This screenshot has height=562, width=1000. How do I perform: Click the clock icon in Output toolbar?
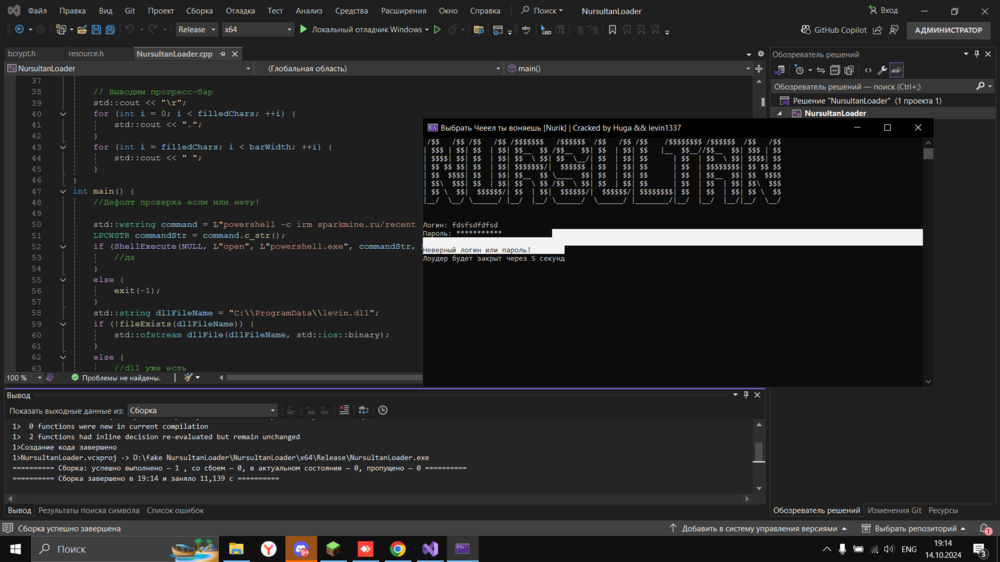(x=383, y=410)
